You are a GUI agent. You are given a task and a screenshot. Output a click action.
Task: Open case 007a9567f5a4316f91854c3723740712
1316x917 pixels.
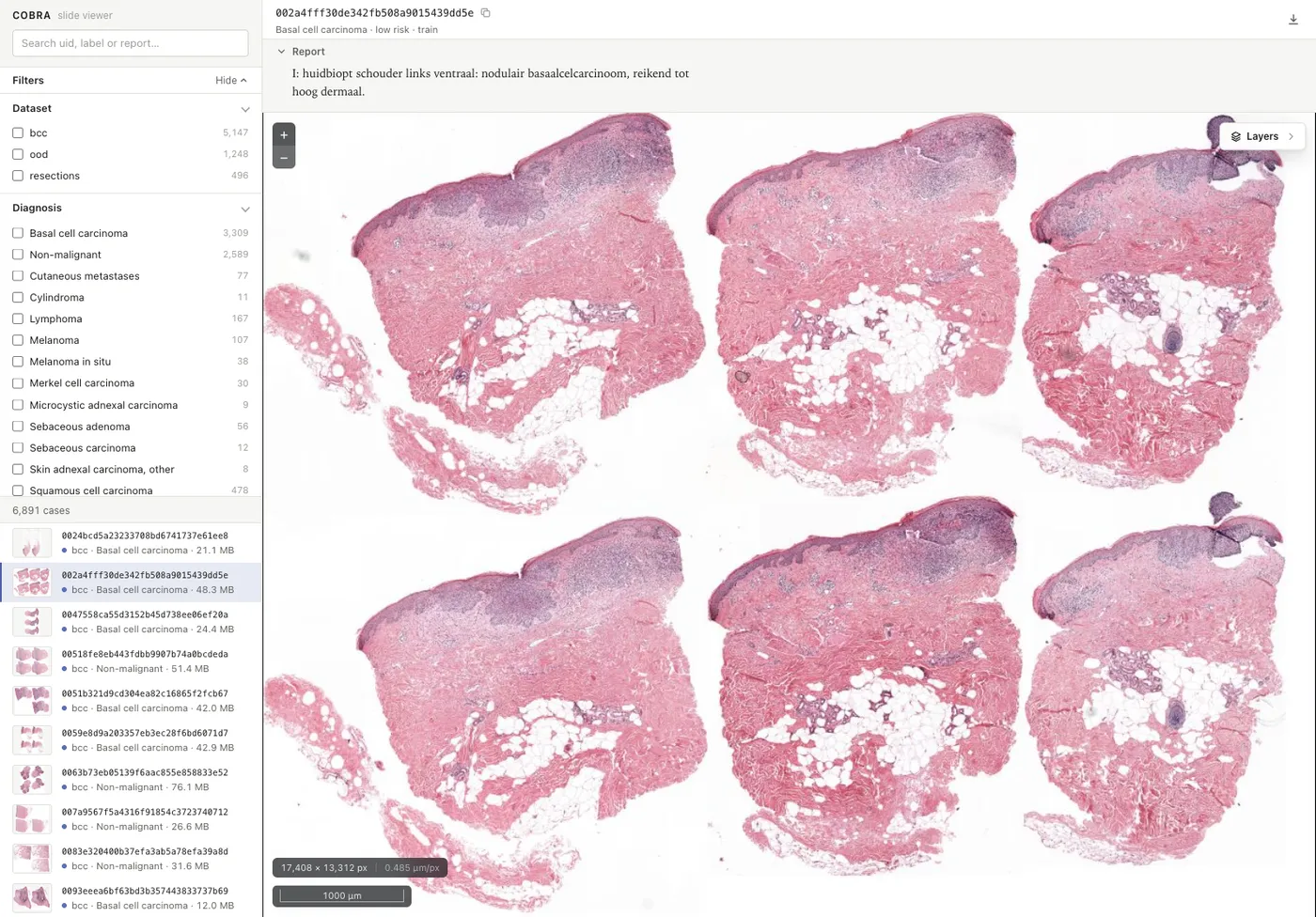point(131,819)
